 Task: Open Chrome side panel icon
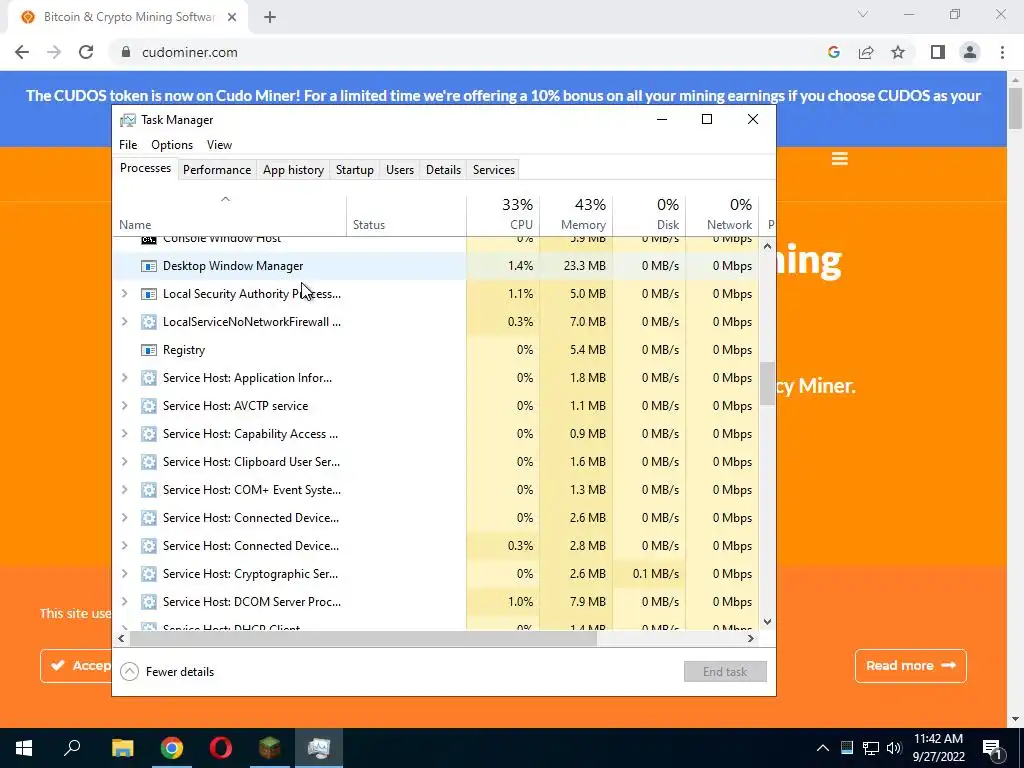[x=938, y=52]
